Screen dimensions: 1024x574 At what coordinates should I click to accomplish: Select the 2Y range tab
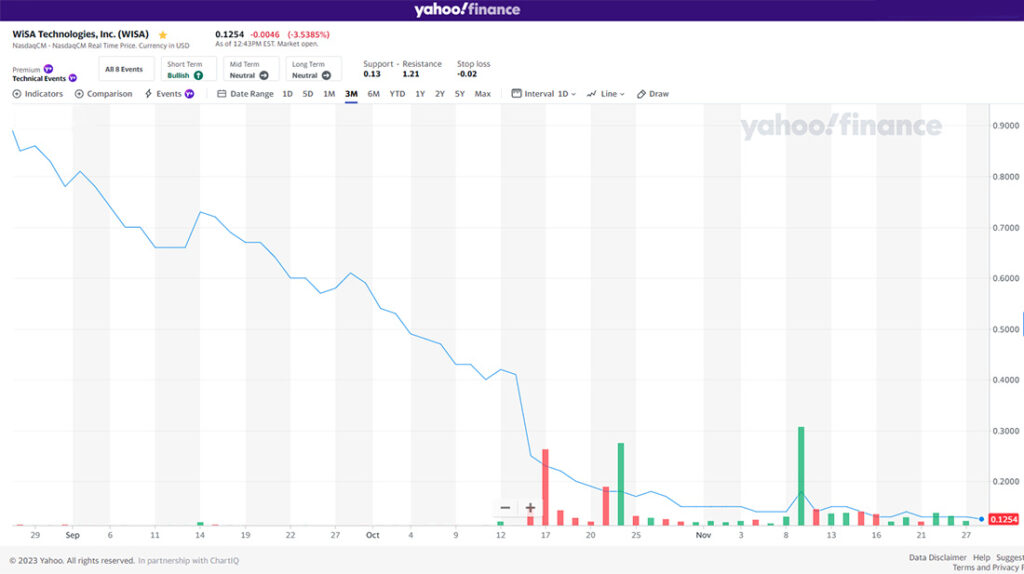pos(440,94)
